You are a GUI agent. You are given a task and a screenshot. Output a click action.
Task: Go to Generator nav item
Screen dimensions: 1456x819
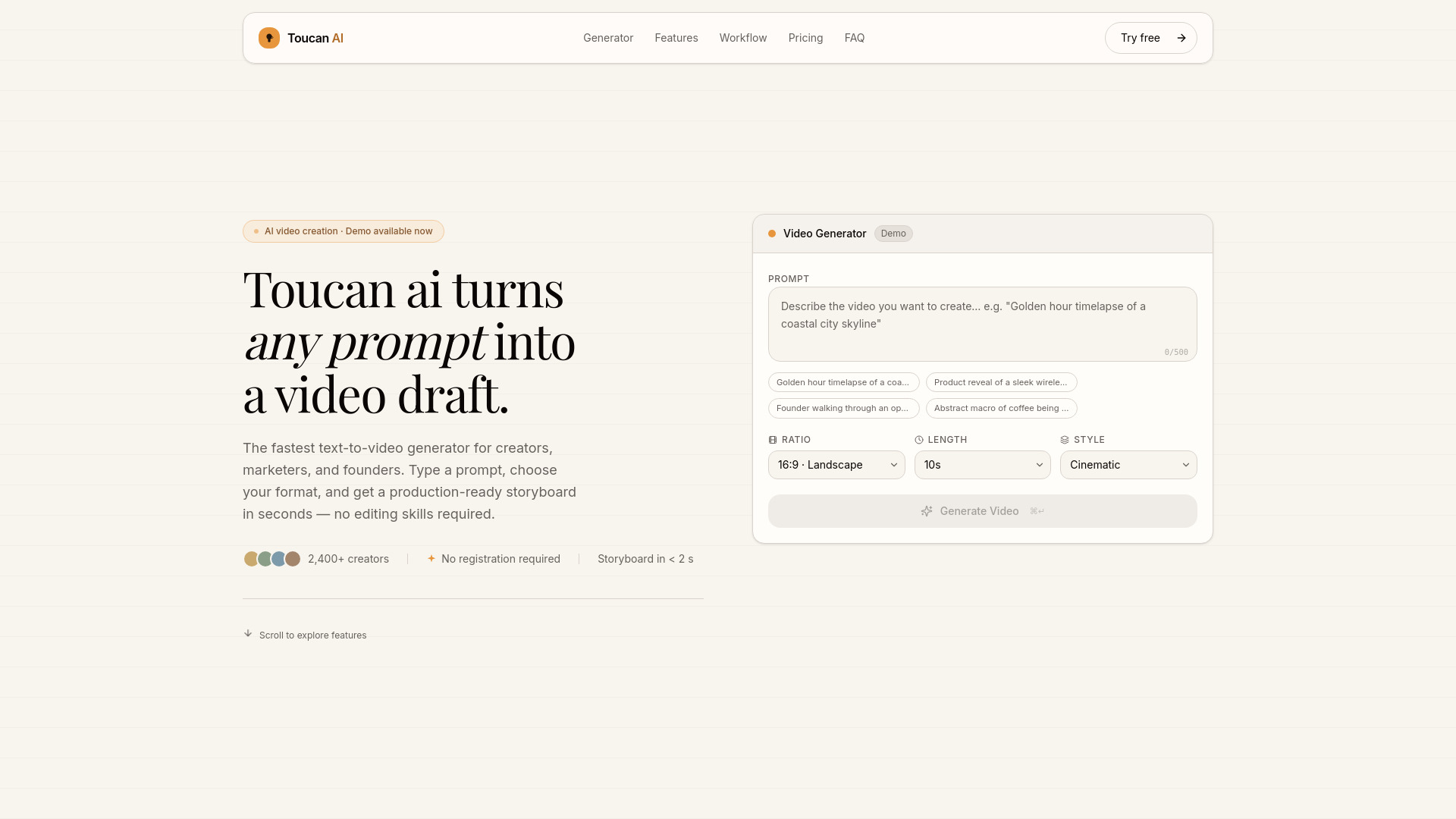608,38
